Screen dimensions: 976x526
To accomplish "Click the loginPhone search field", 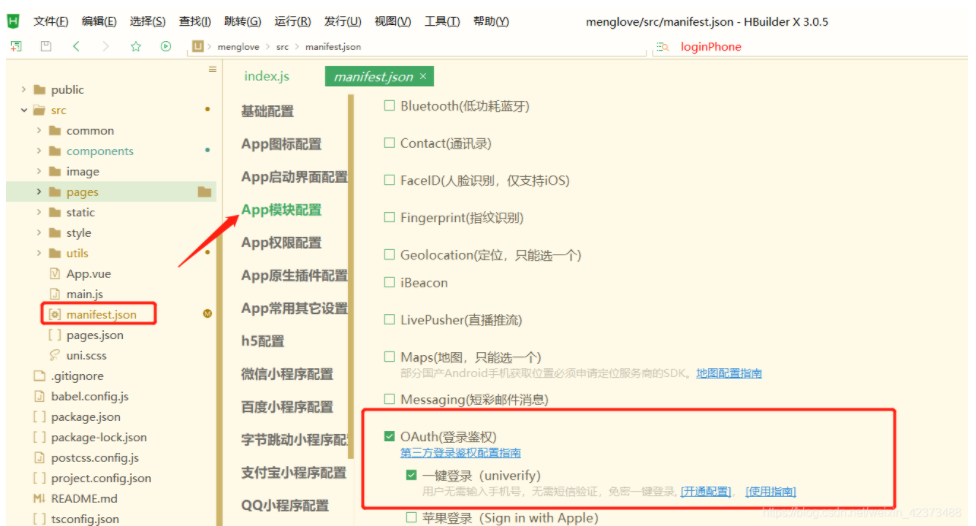I will pos(711,46).
